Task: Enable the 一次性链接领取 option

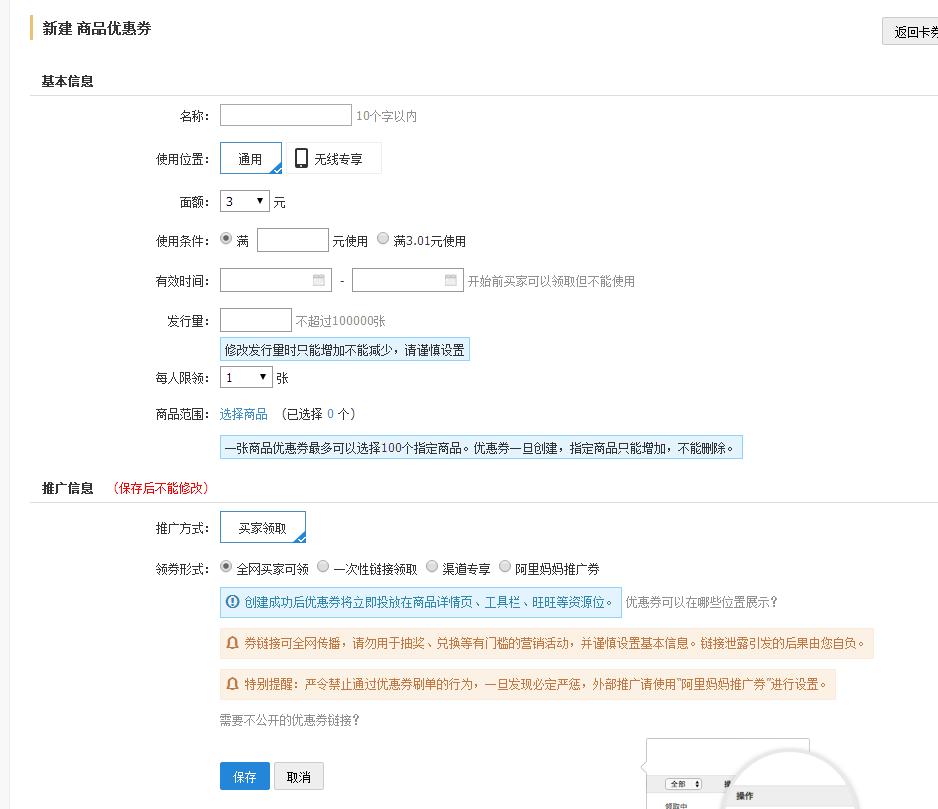Action: tap(323, 565)
